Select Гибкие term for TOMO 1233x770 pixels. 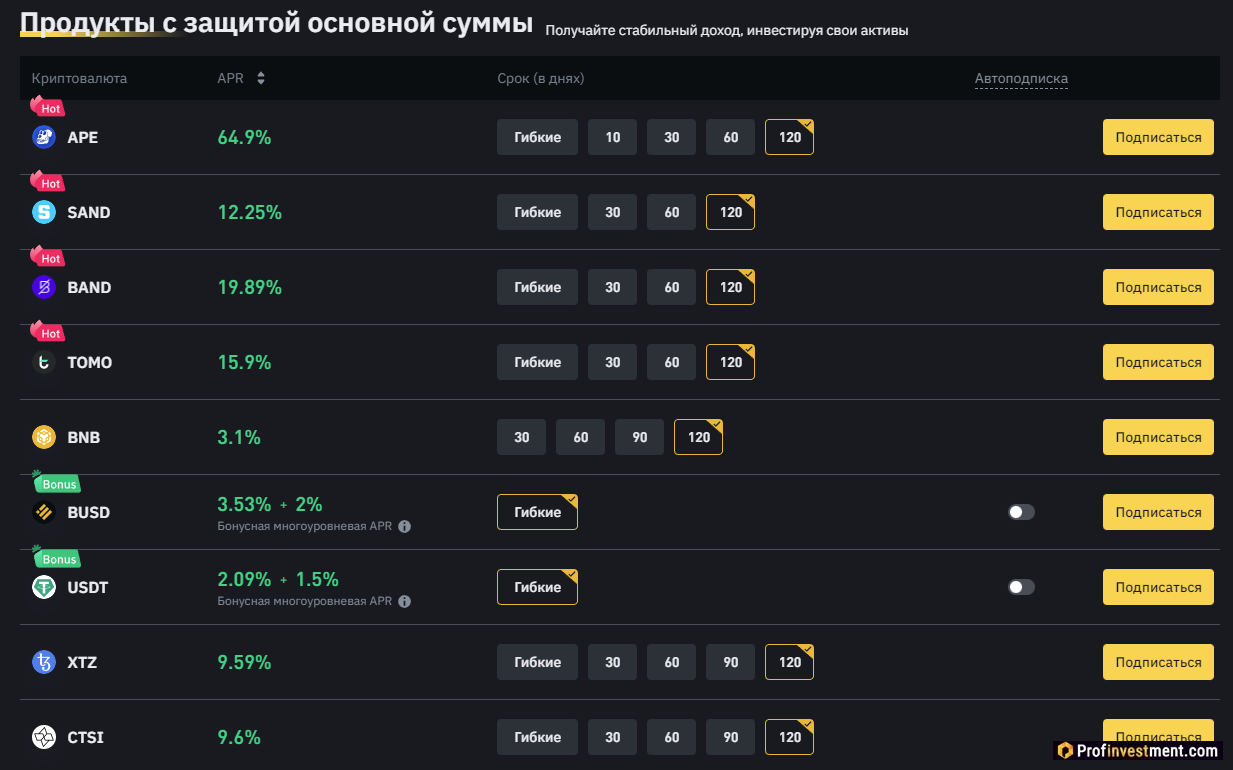[538, 362]
